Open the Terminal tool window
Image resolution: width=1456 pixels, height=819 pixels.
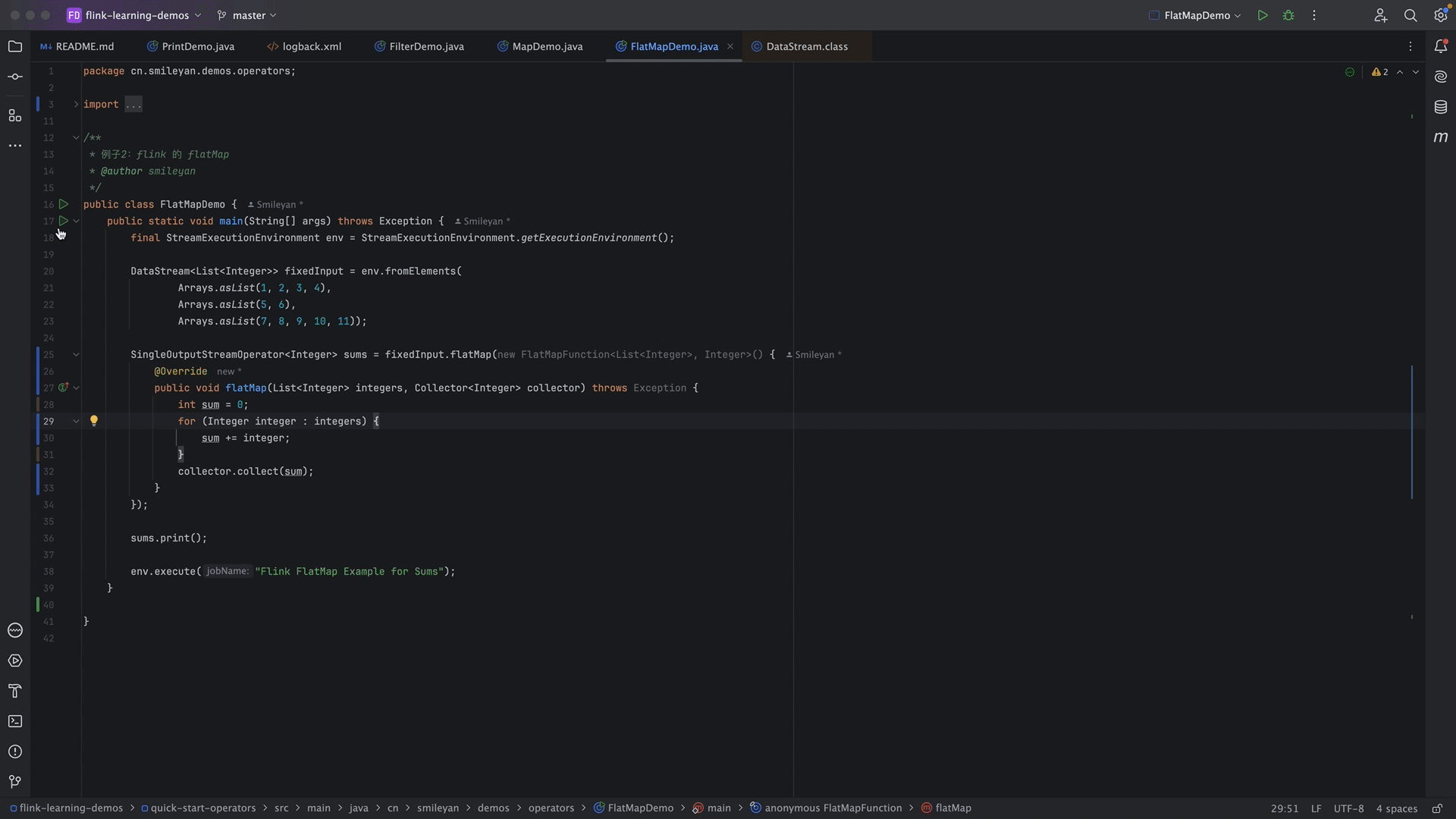click(15, 721)
